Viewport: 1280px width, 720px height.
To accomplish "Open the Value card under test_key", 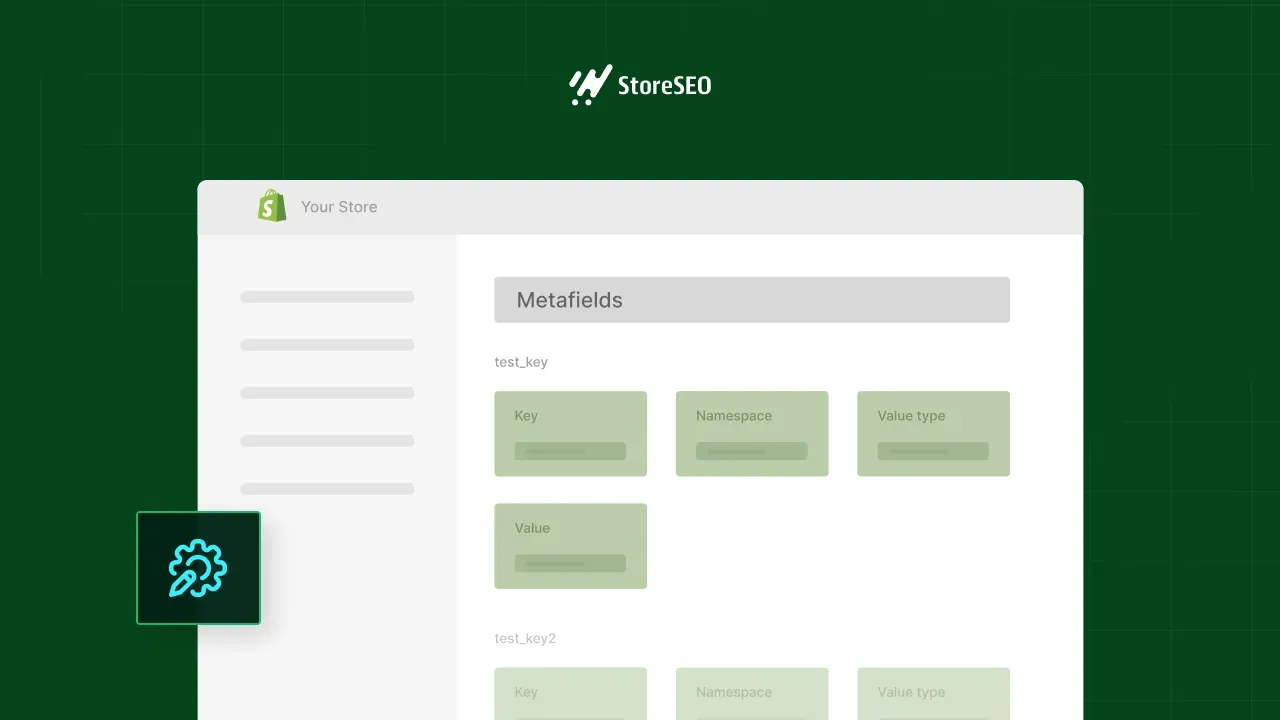I will (570, 546).
